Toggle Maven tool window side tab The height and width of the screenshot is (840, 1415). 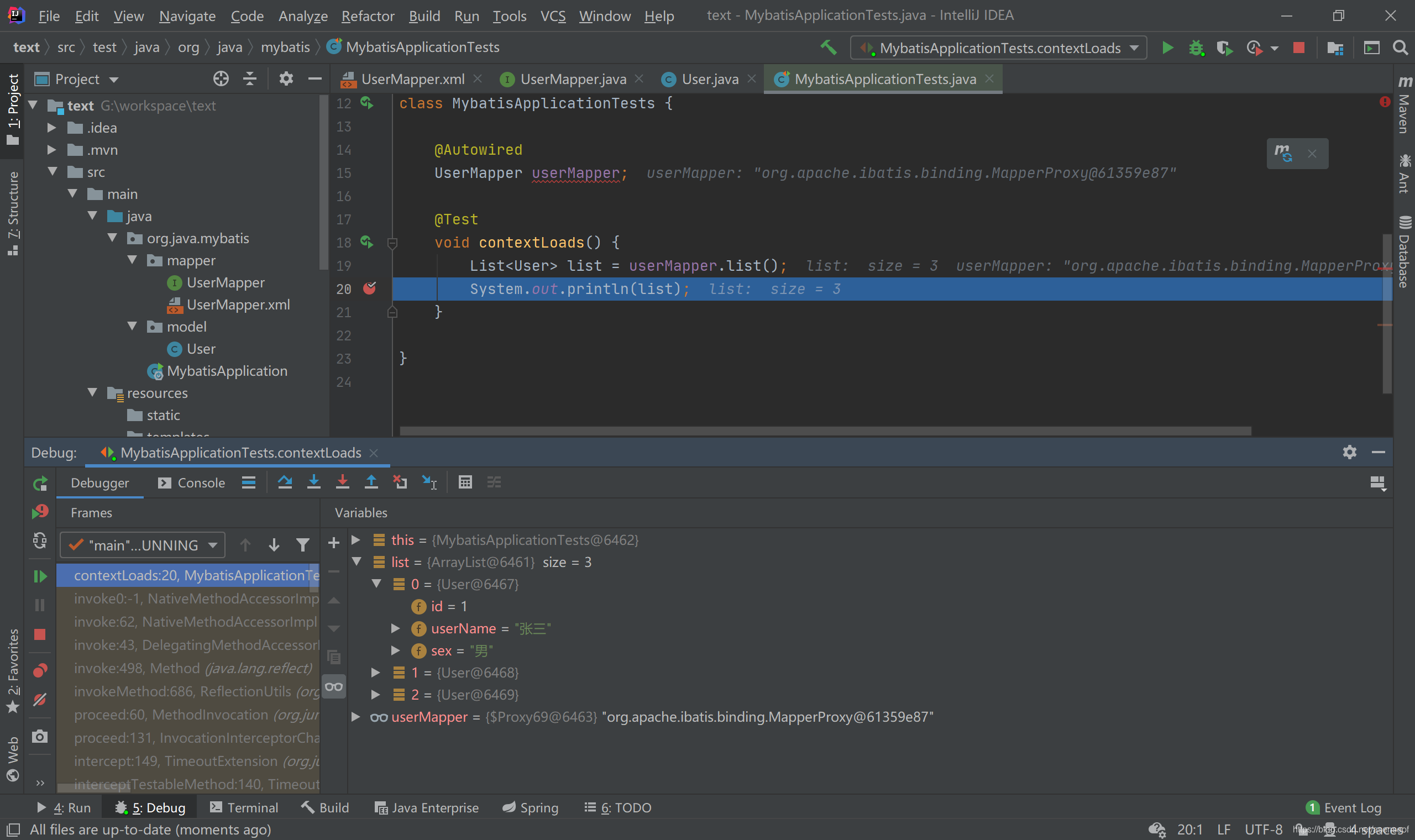click(x=1404, y=106)
